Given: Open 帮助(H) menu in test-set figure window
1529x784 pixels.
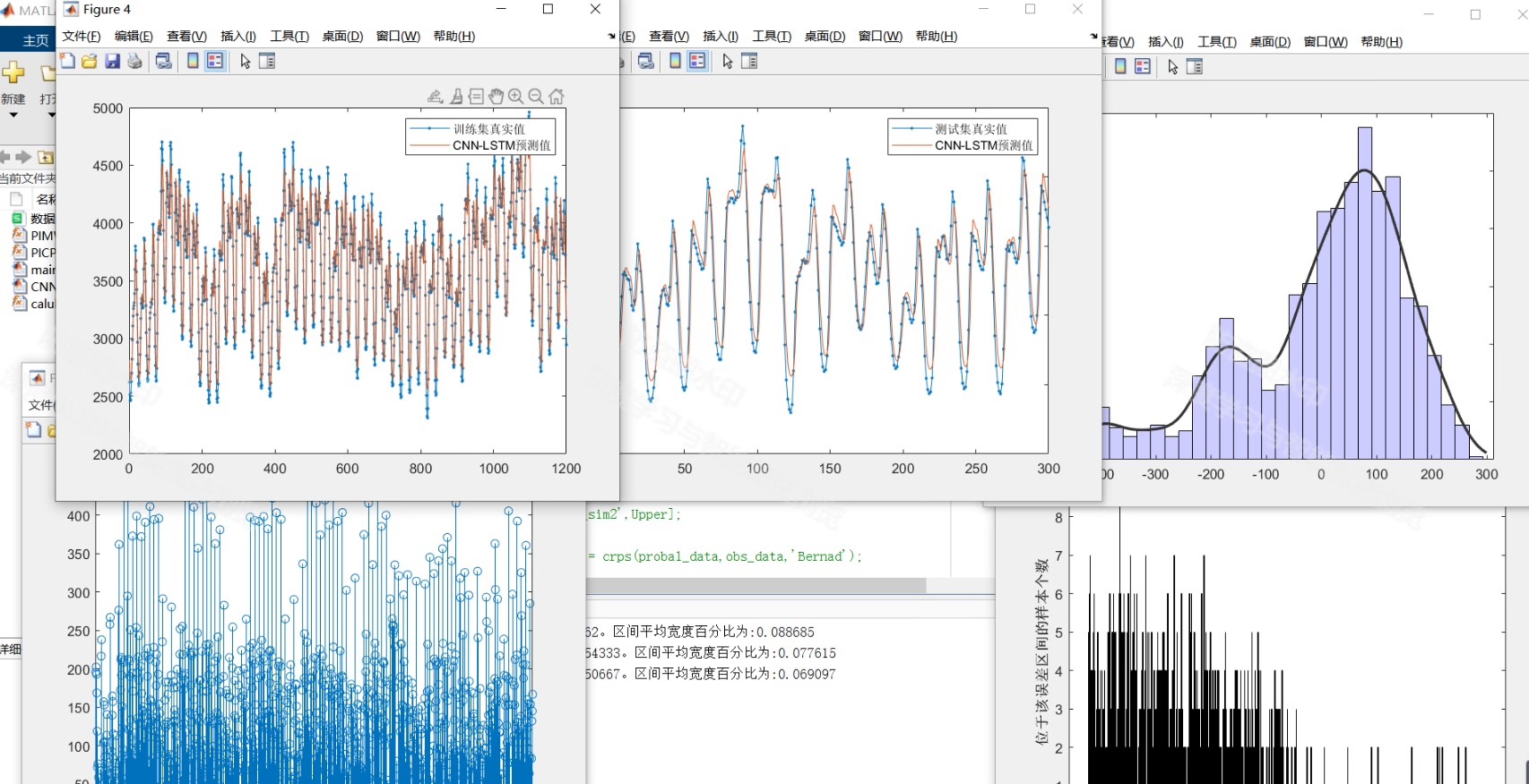Looking at the screenshot, I should [937, 36].
